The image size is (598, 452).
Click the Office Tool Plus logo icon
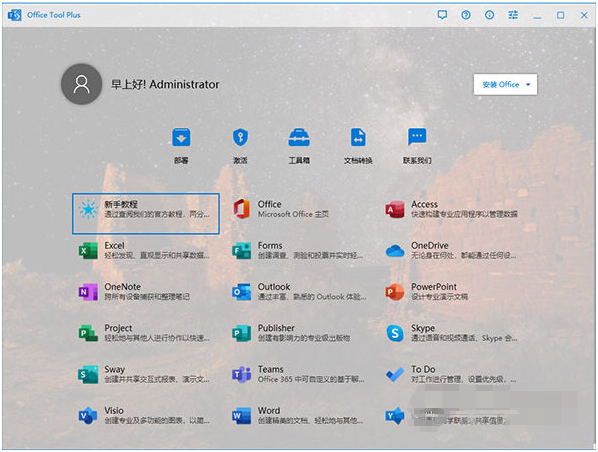point(14,15)
